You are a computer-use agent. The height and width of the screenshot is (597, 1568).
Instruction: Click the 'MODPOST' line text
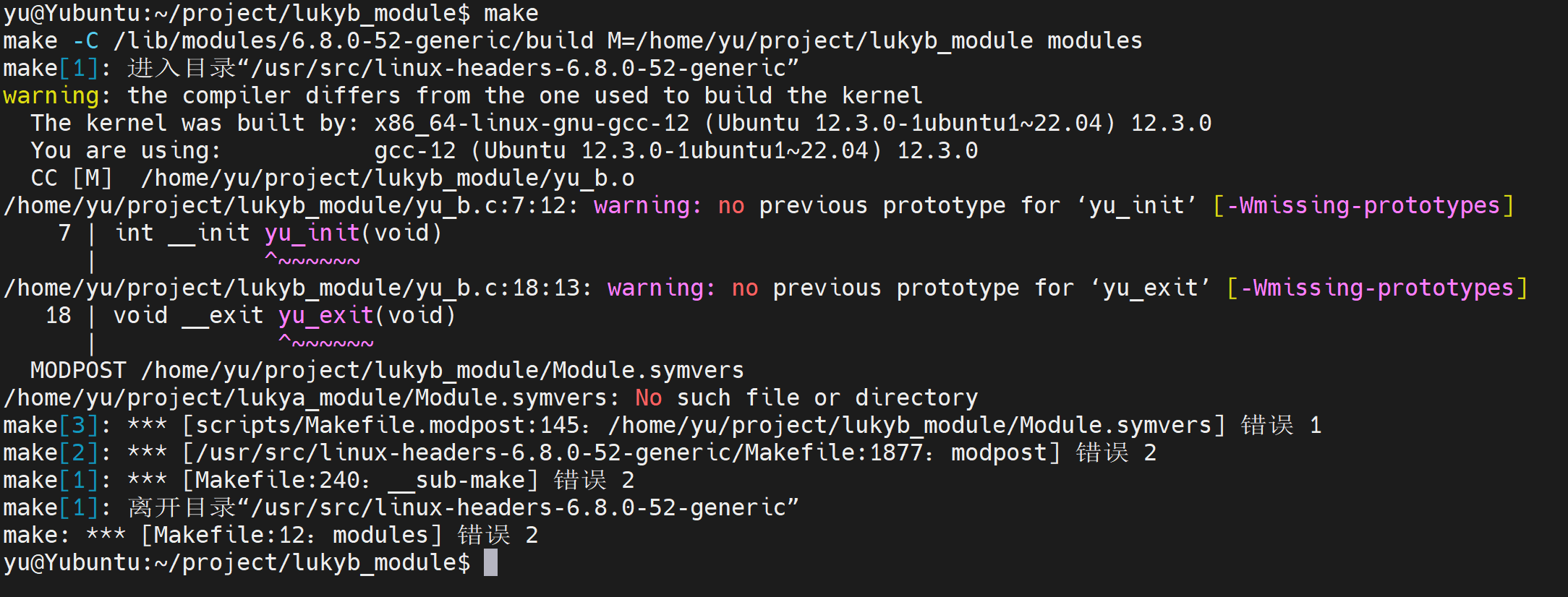387,370
